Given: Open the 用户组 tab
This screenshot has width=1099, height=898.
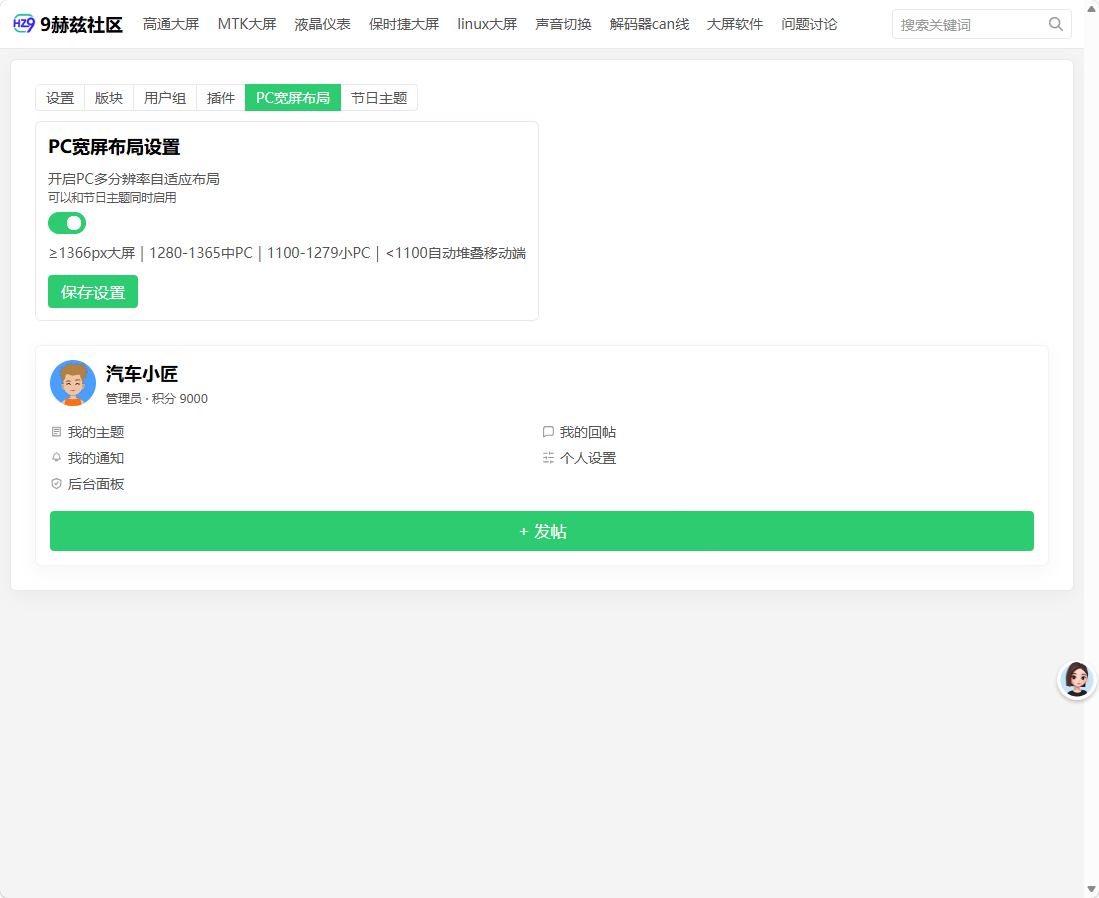Looking at the screenshot, I should (x=165, y=97).
